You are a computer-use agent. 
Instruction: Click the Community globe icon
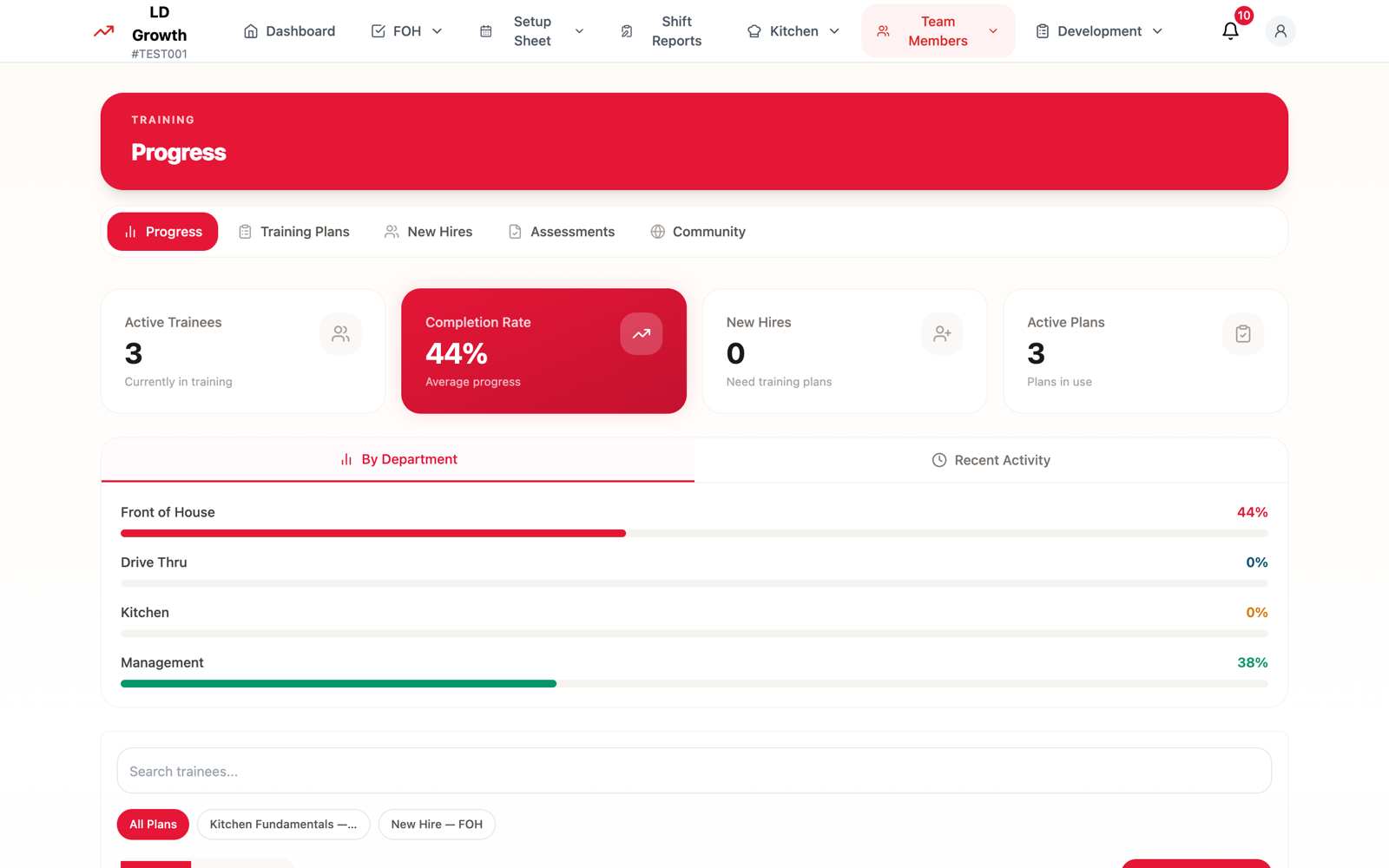[658, 232]
